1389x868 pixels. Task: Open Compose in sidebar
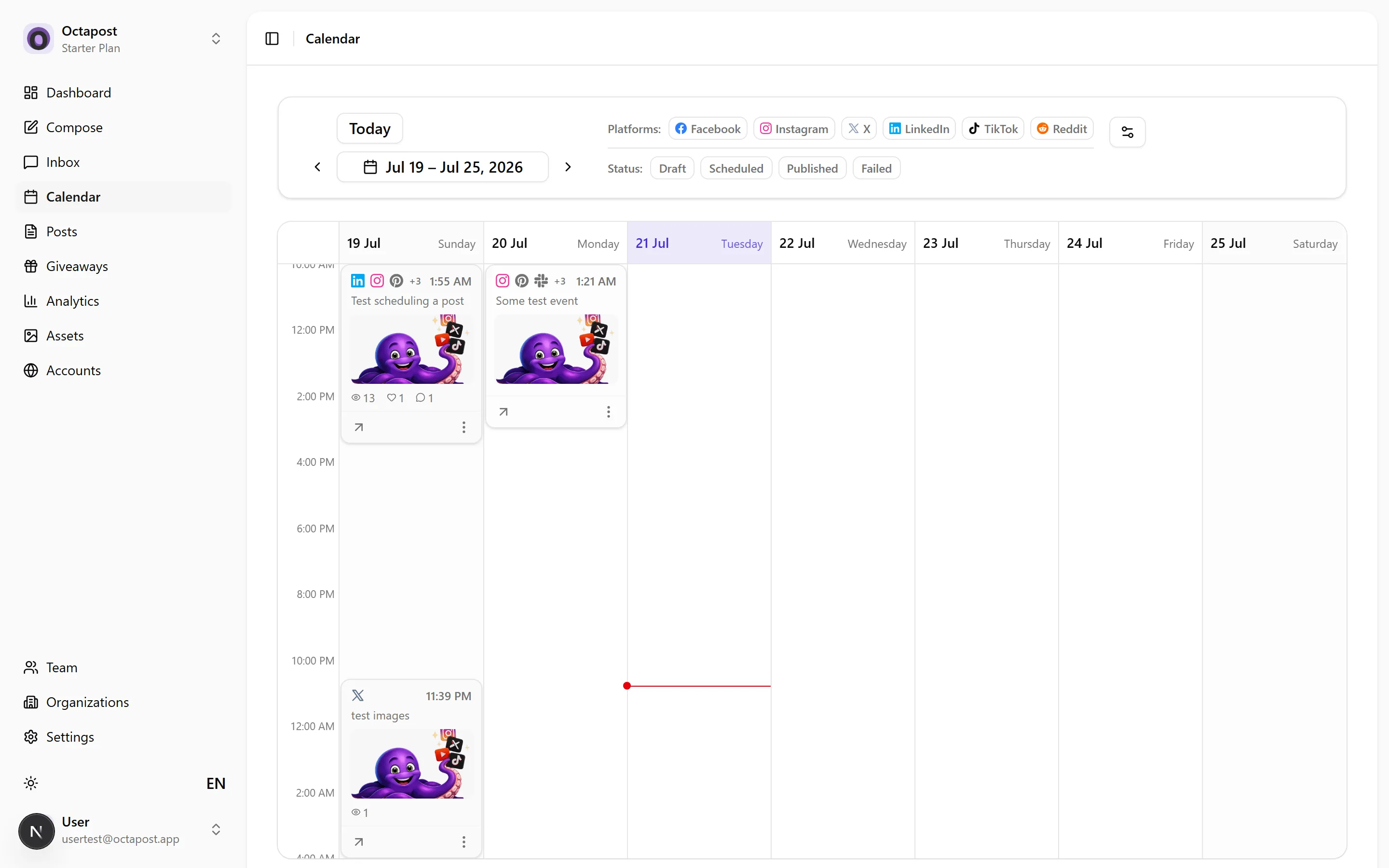coord(124,127)
